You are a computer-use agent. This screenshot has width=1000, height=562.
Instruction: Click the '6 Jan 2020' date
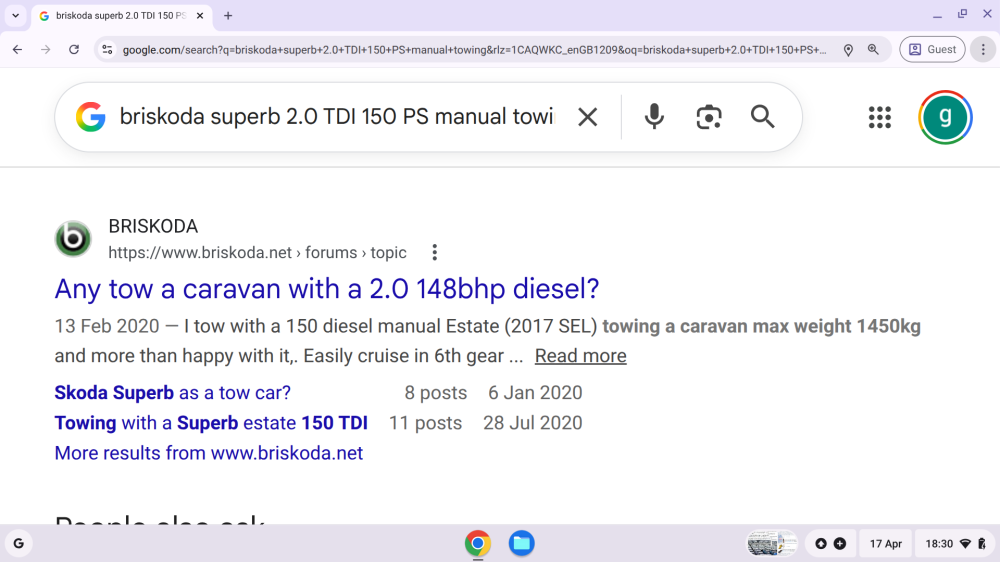(x=535, y=392)
